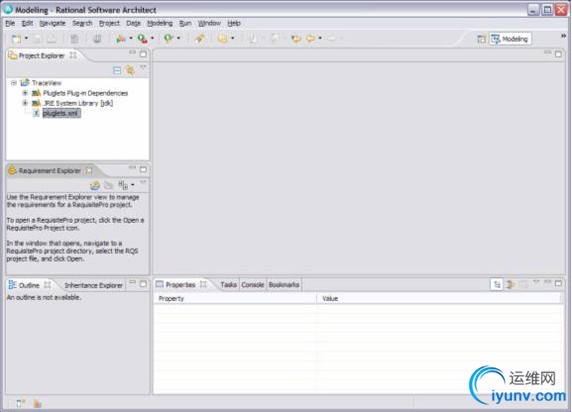Viewport: 572px width, 412px height.
Task: Open Requirement Explorer layout dropdown arrow
Action: (x=132, y=185)
